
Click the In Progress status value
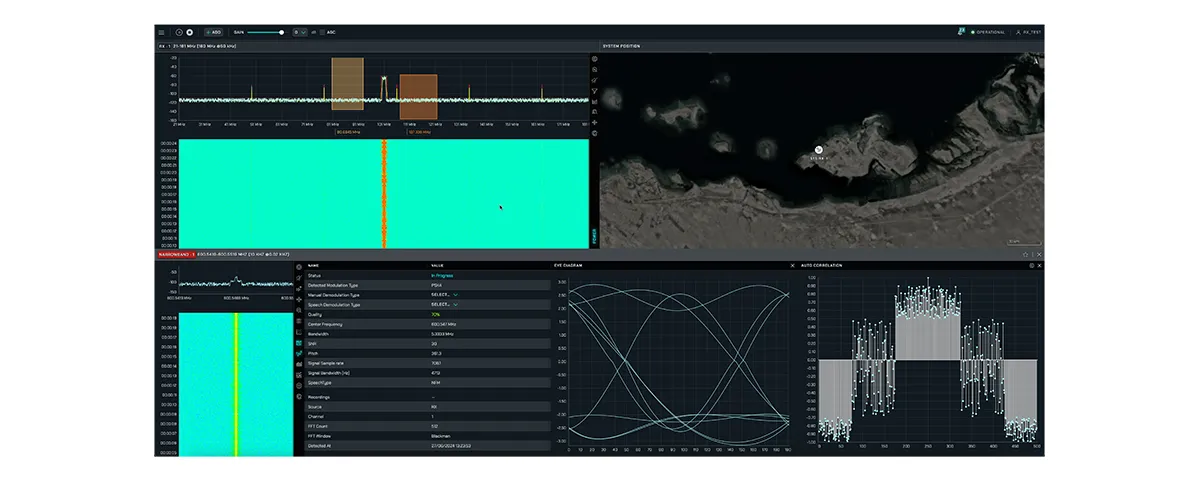tap(441, 275)
